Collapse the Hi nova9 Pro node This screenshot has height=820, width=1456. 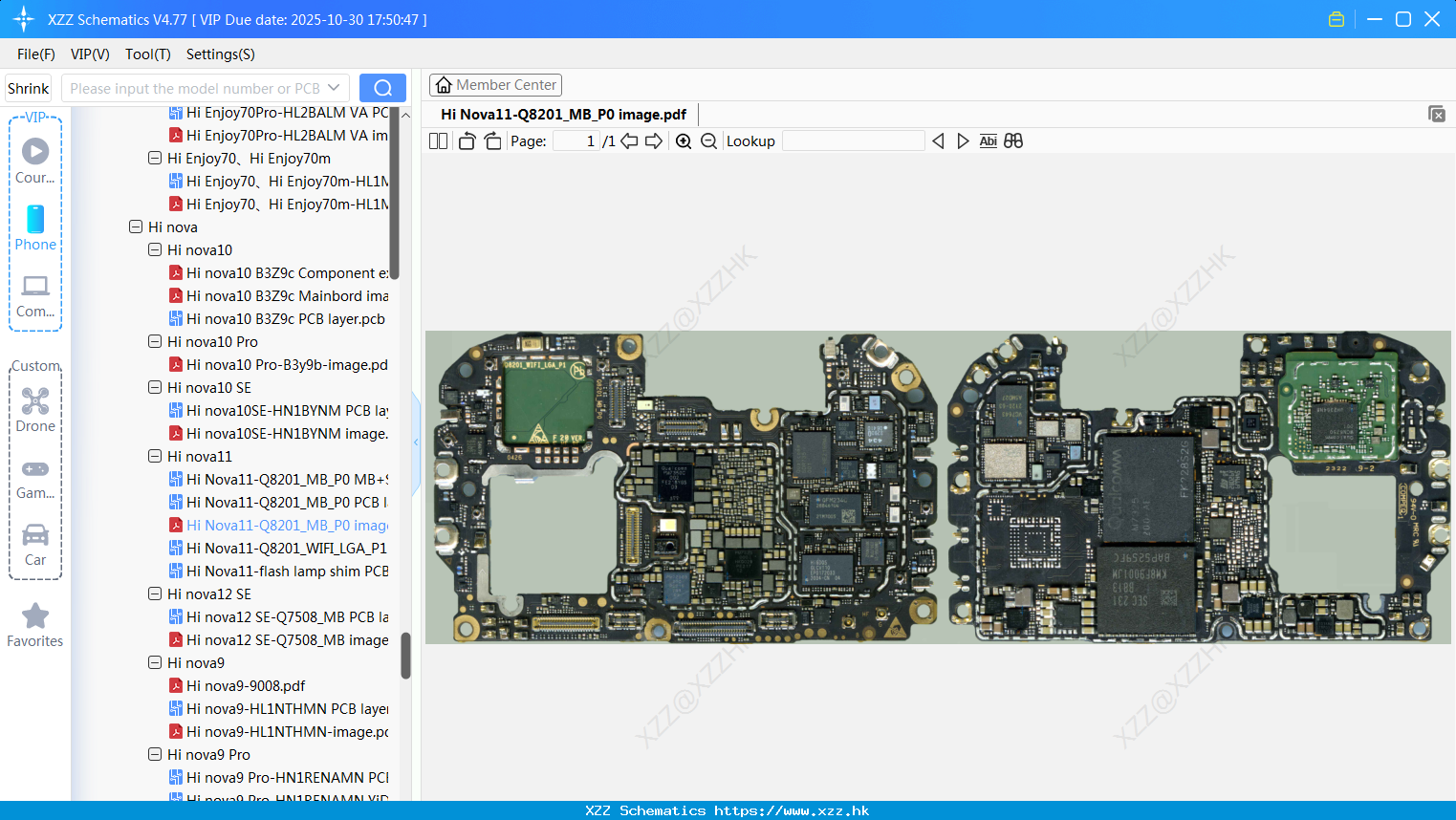pyautogui.click(x=155, y=754)
